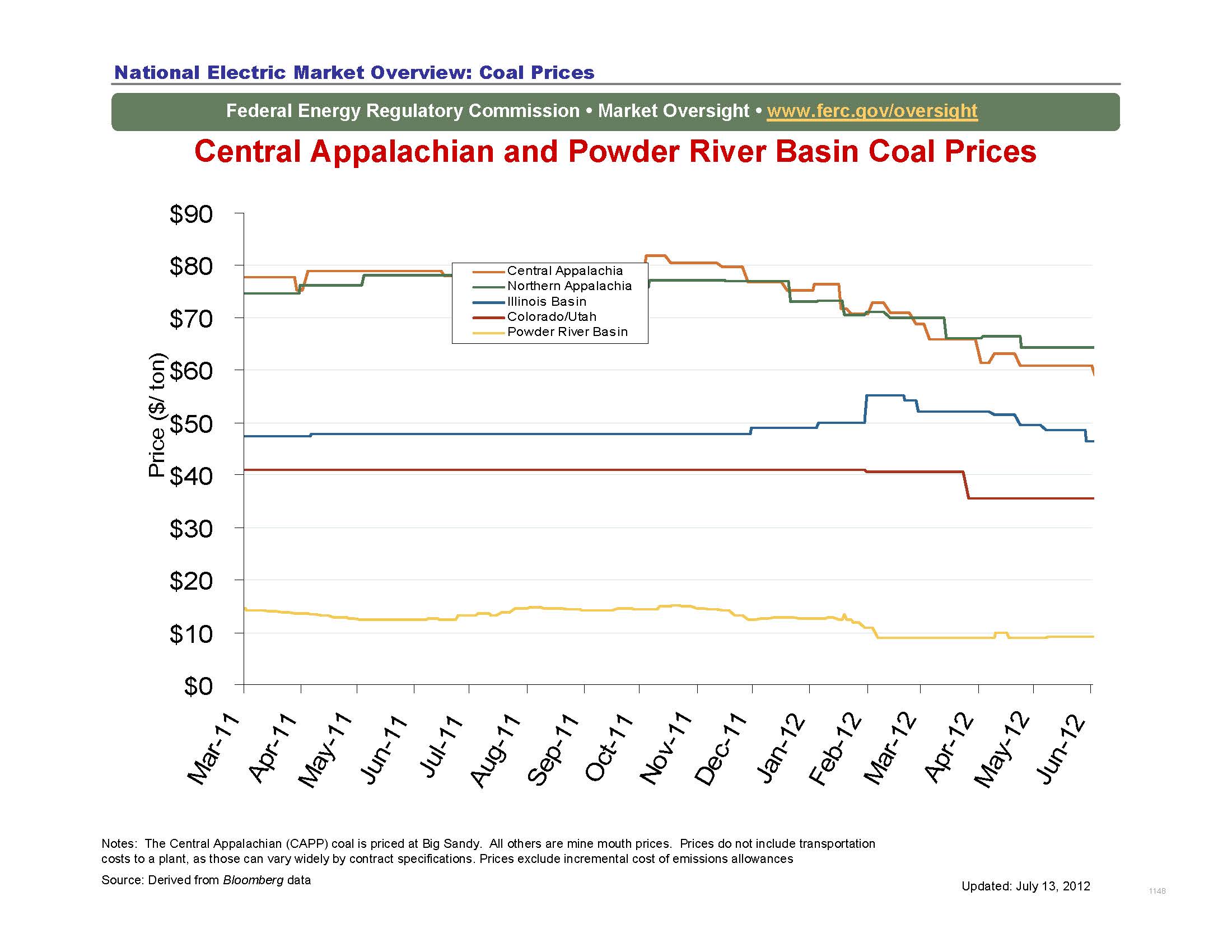Viewport: 1232px width, 952px height.
Task: Click the green Northern Appalachia legend line marker
Action: (489, 287)
